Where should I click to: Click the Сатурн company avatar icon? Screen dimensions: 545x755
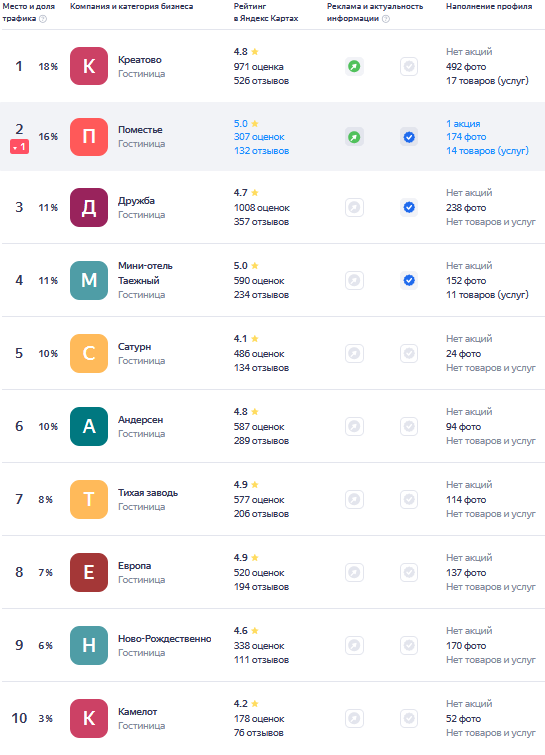tap(89, 353)
